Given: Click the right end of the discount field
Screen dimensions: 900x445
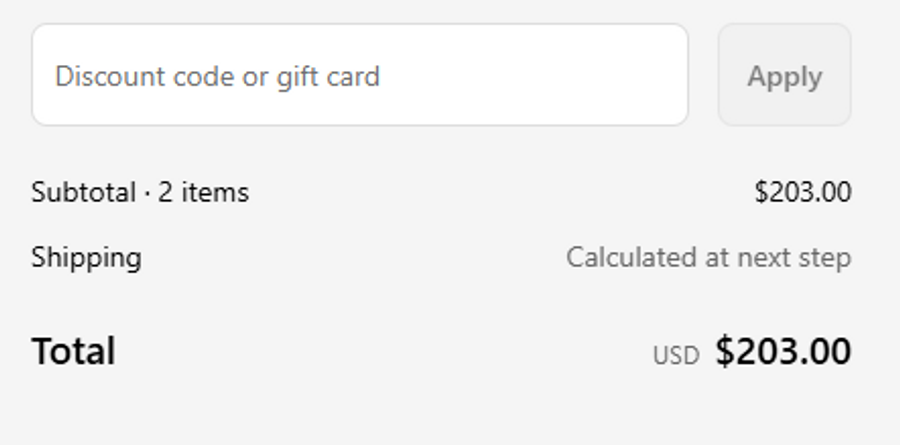Looking at the screenshot, I should (x=660, y=75).
